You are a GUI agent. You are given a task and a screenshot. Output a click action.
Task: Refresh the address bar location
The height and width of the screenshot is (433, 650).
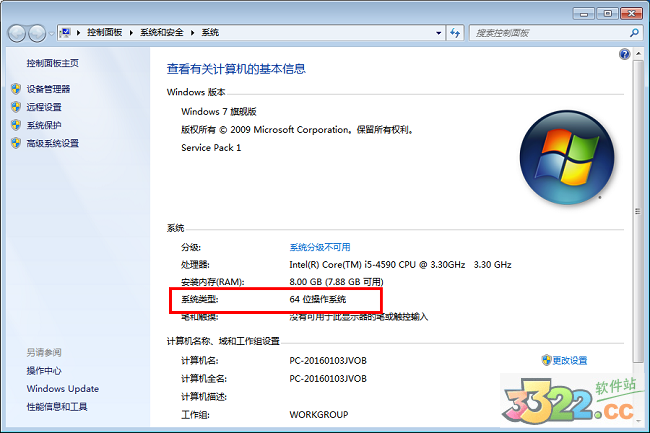455,33
